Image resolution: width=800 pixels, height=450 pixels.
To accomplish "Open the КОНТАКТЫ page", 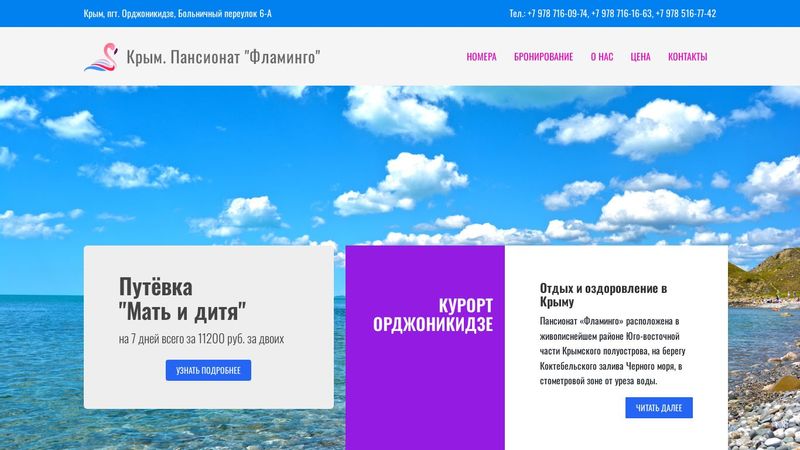I will click(687, 57).
